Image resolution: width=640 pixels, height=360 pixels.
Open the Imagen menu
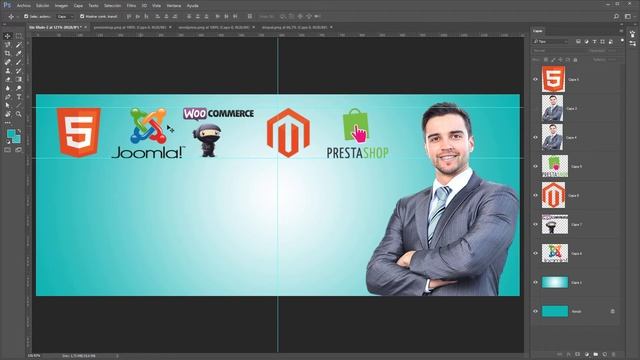pyautogui.click(x=61, y=6)
